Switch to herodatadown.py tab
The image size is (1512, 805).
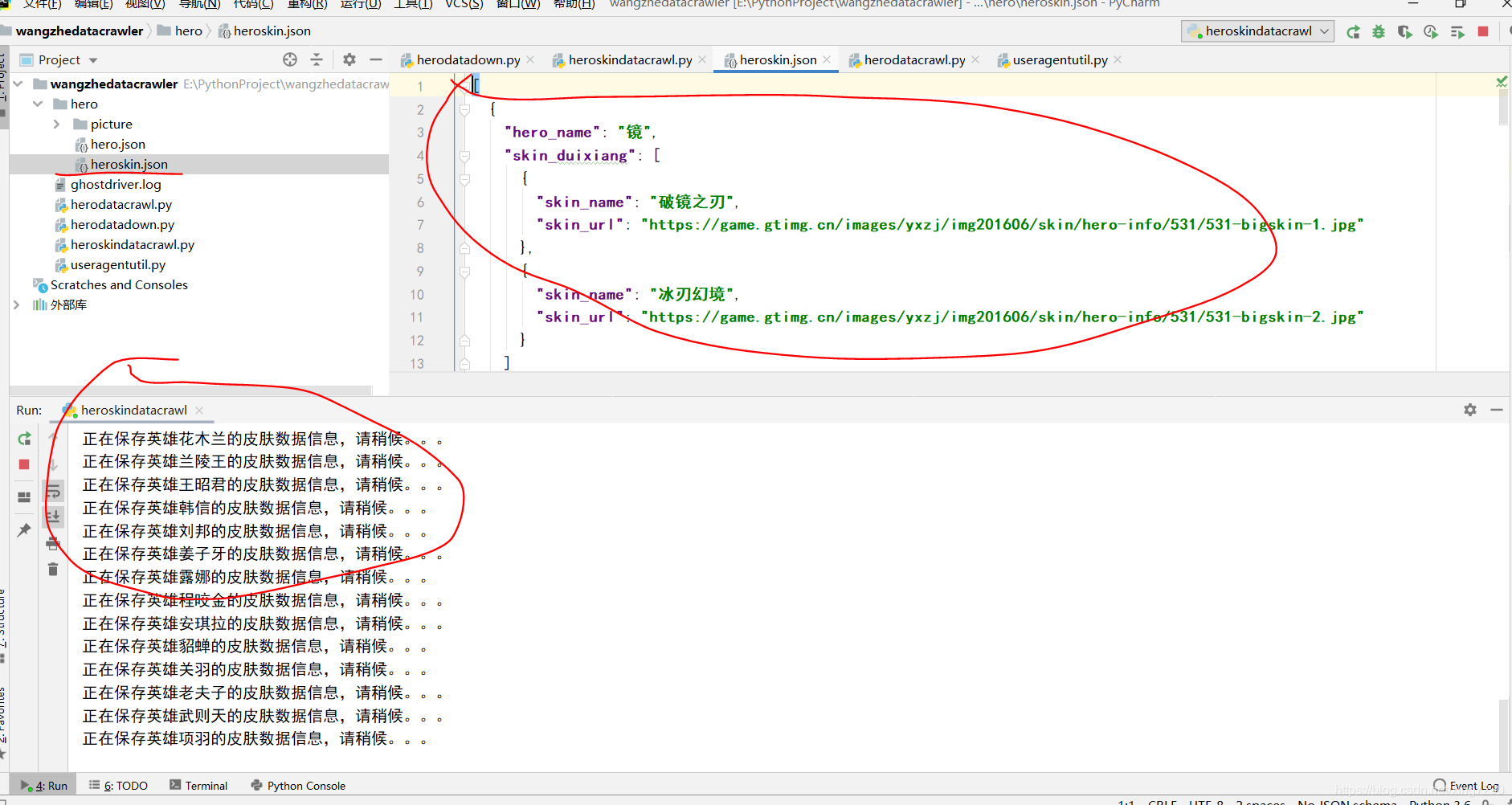click(x=468, y=59)
